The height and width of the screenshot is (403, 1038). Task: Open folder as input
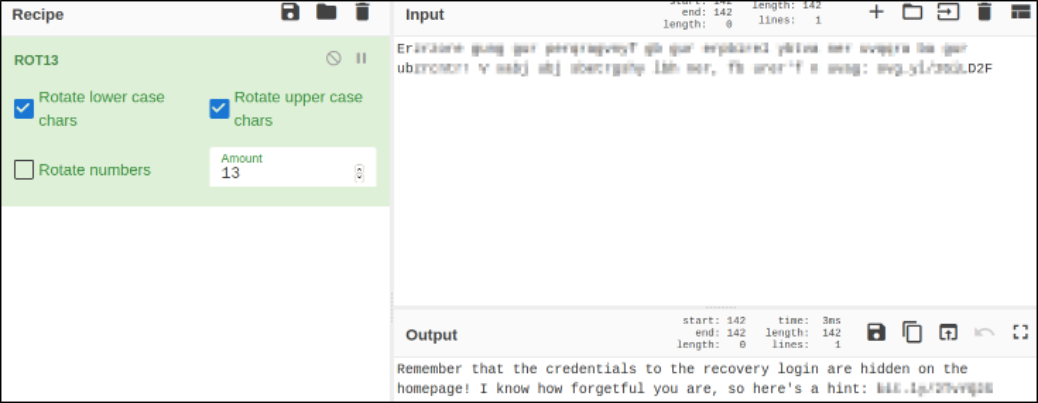[912, 12]
